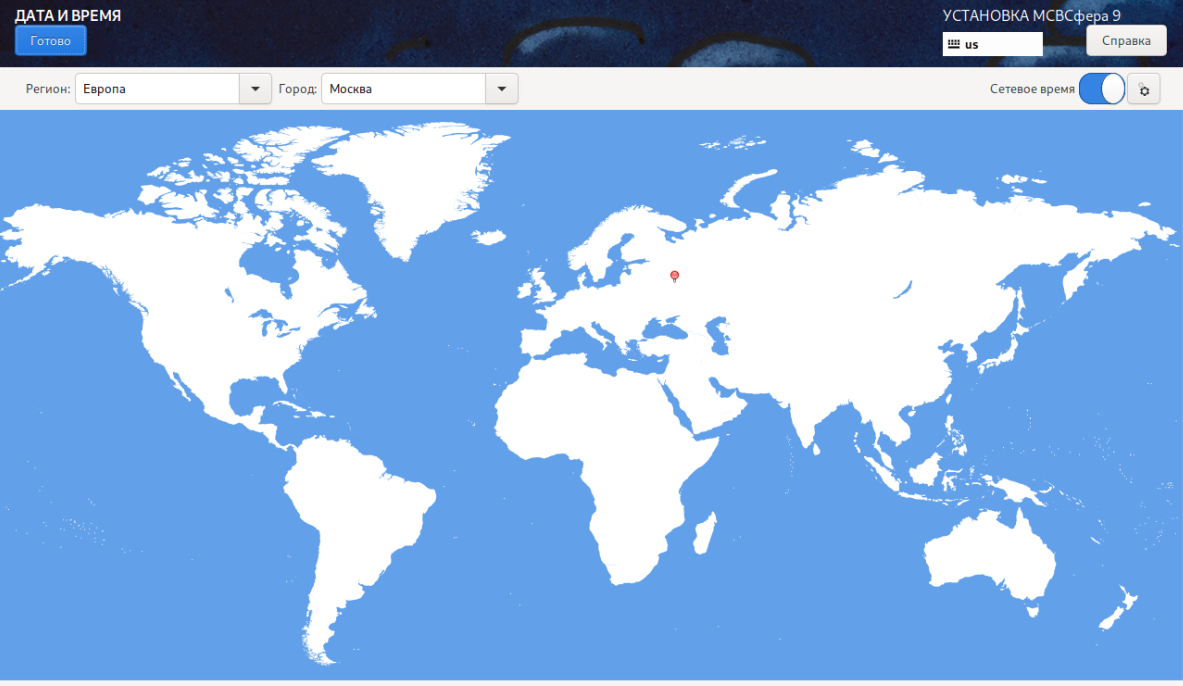Pick New Zealand on the map
This screenshot has width=1183, height=686.
[1118, 608]
